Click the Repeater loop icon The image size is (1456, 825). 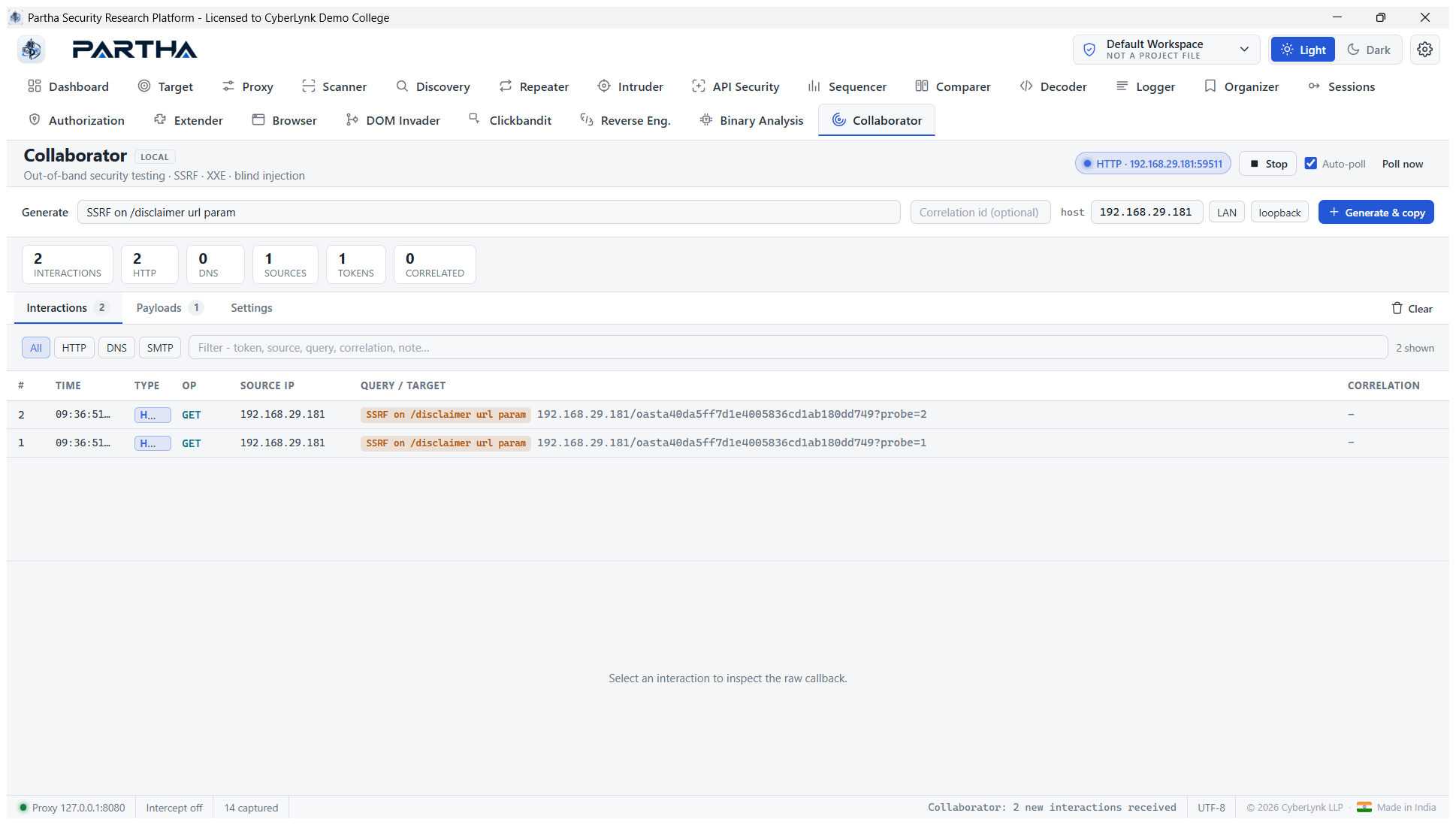[506, 86]
